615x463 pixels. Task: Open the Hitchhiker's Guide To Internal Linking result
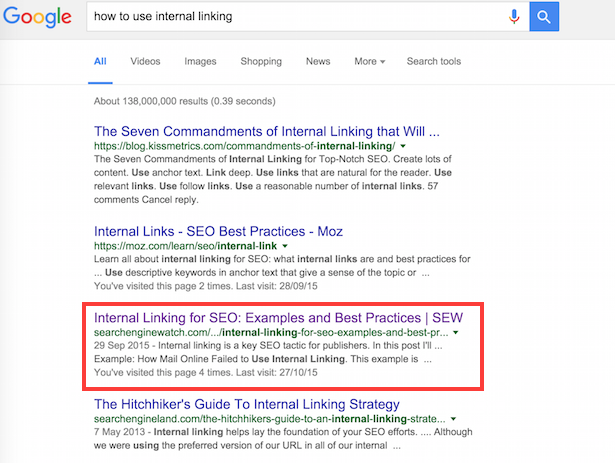coord(246,404)
